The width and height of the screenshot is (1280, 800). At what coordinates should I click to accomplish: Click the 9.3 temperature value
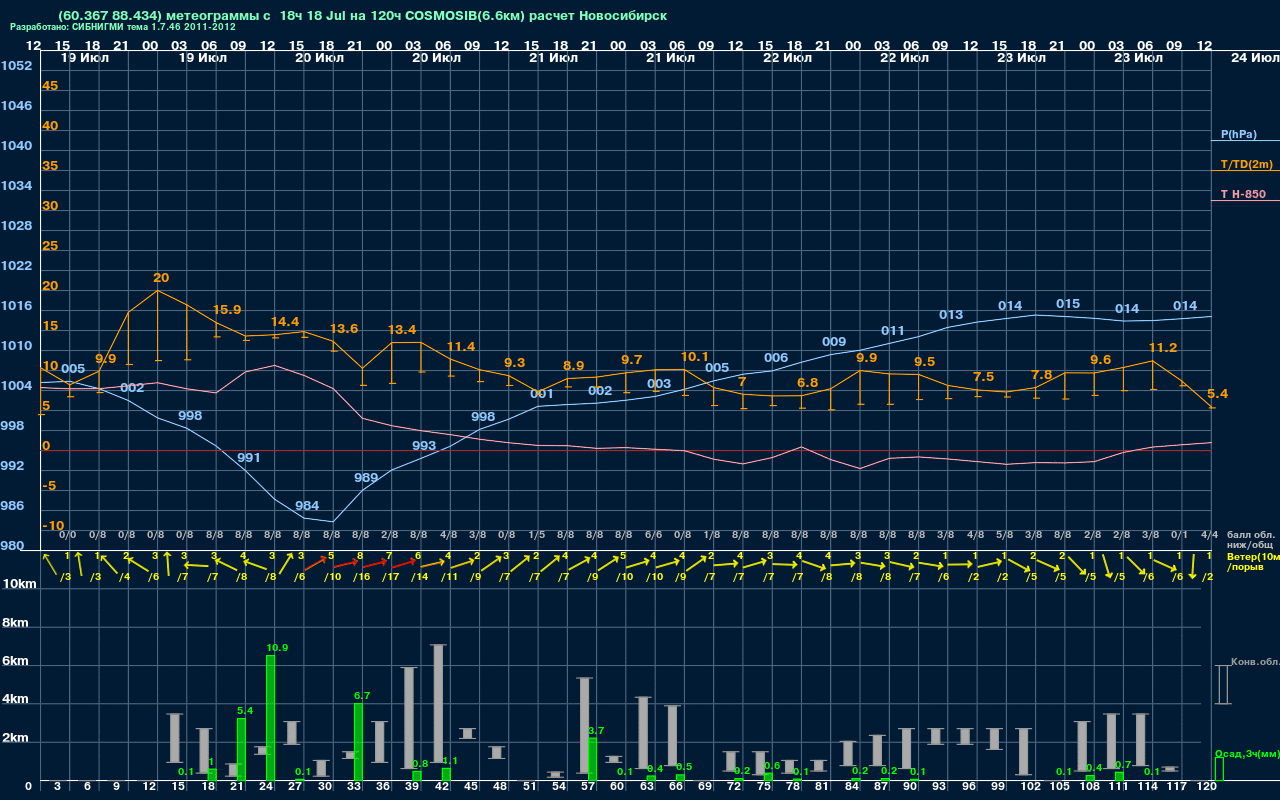tap(514, 363)
